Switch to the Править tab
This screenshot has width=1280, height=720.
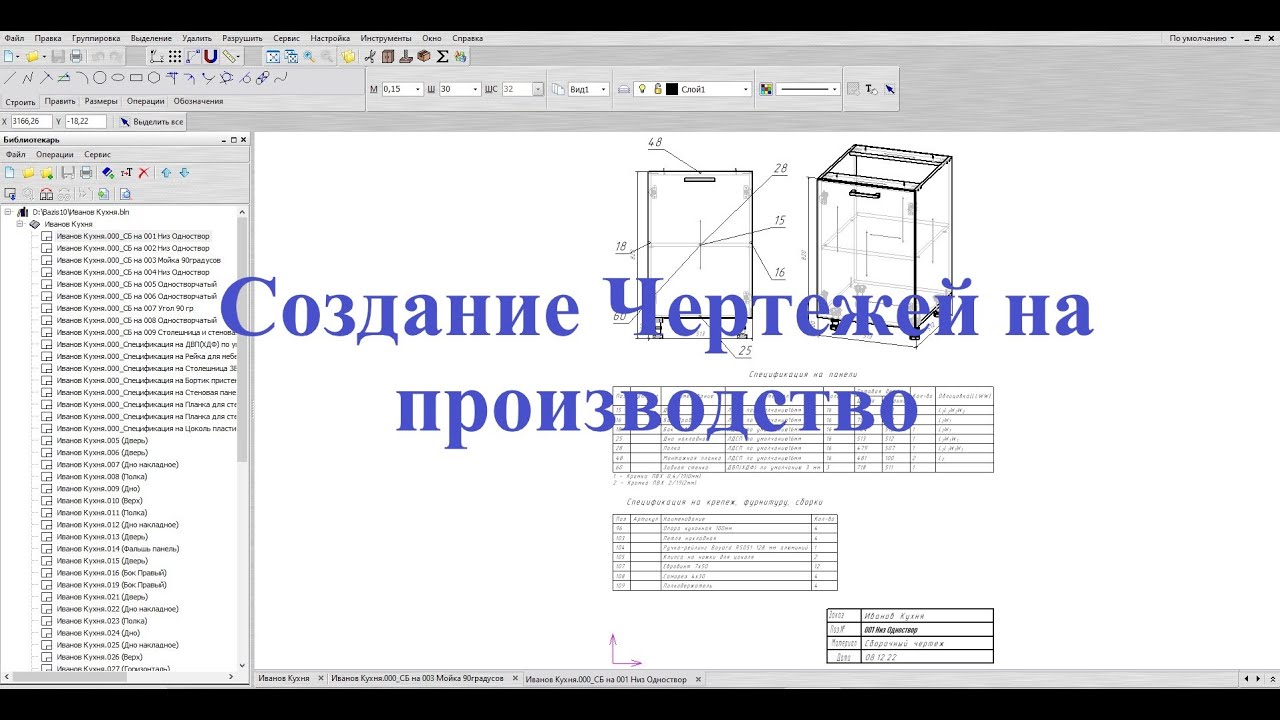pyautogui.click(x=60, y=101)
